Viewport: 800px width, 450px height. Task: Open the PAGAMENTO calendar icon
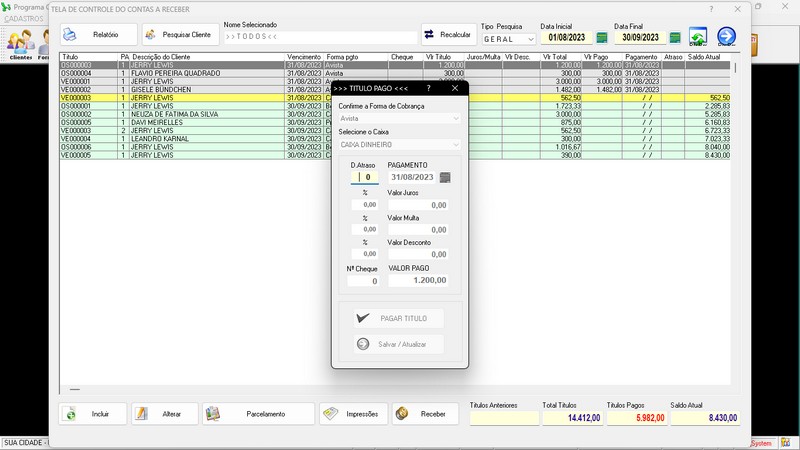445,178
